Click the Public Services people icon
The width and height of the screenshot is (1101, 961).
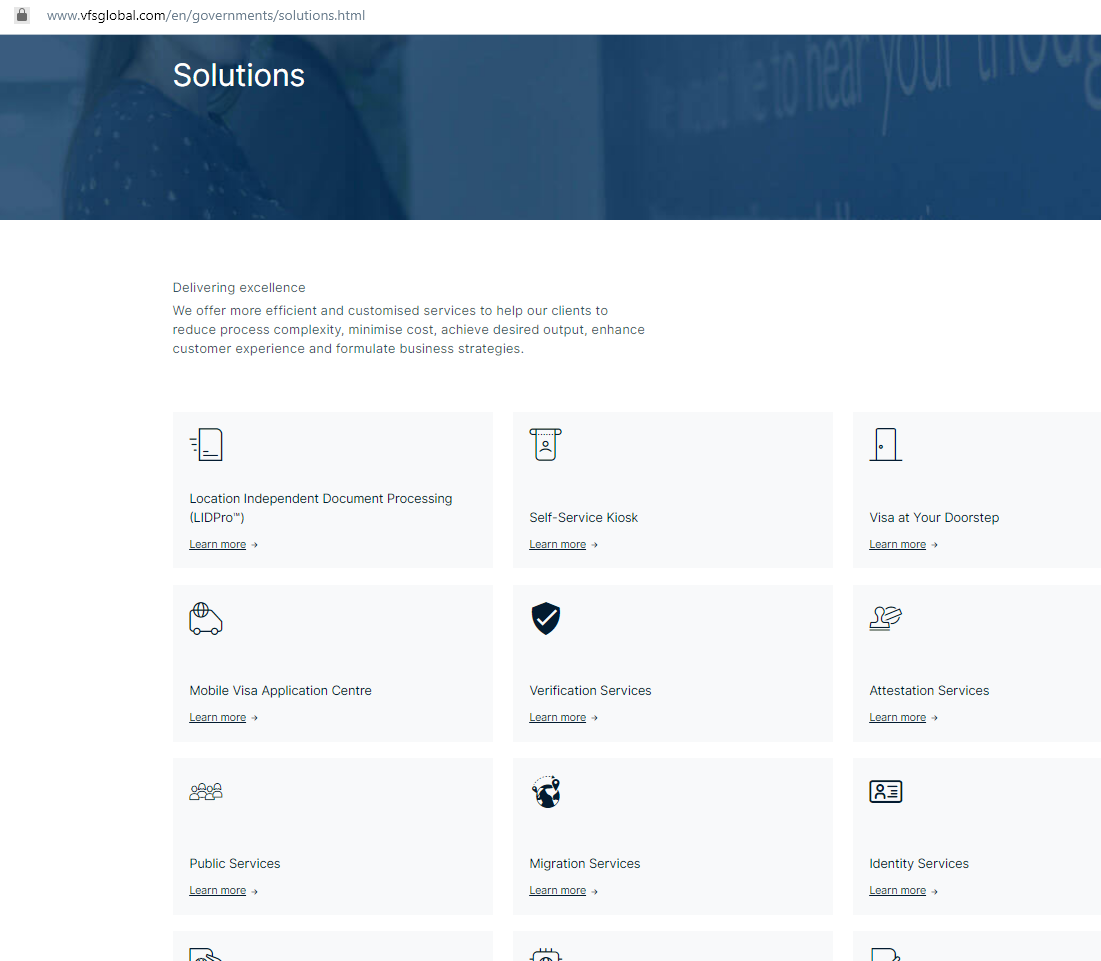tap(206, 792)
